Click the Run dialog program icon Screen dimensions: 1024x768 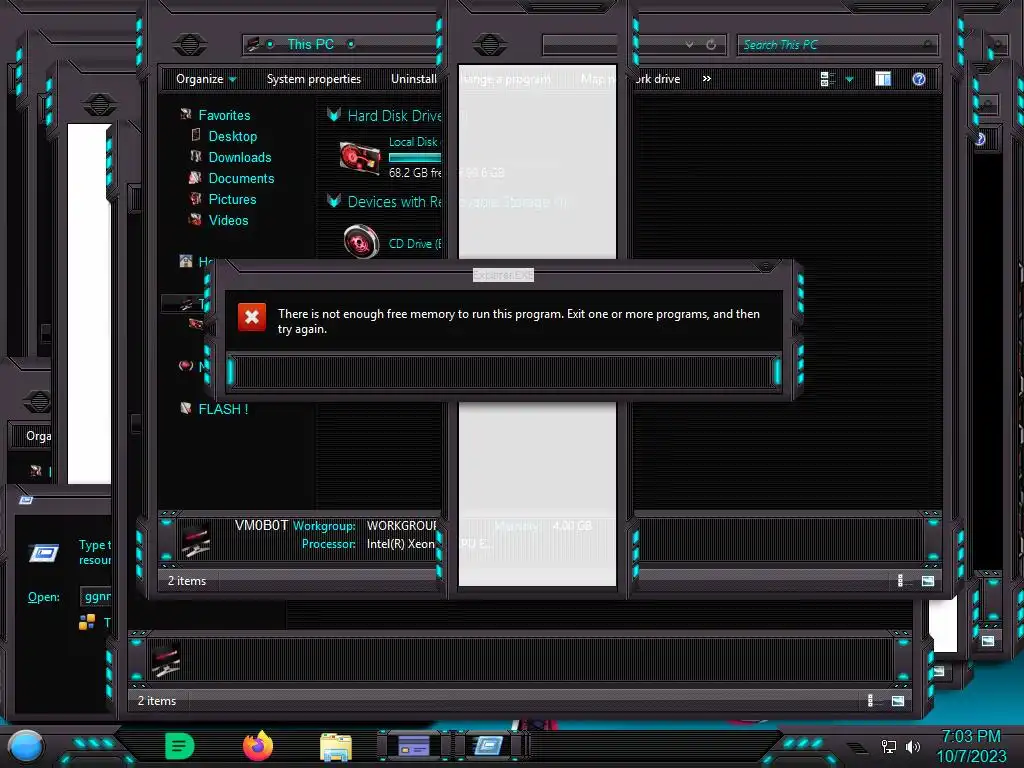(44, 553)
